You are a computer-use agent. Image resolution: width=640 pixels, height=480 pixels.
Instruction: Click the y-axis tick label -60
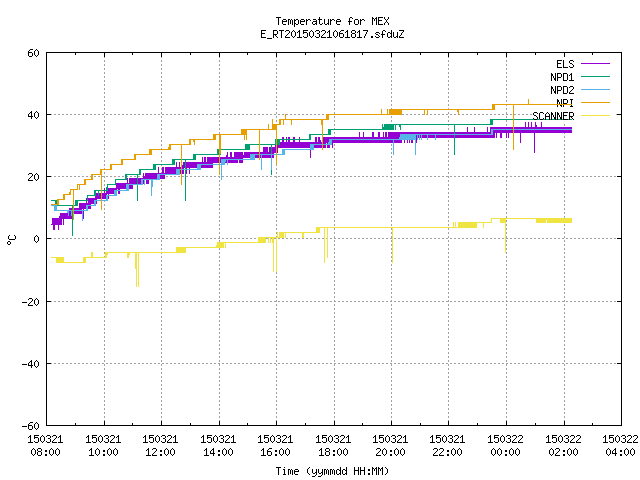(x=31, y=426)
